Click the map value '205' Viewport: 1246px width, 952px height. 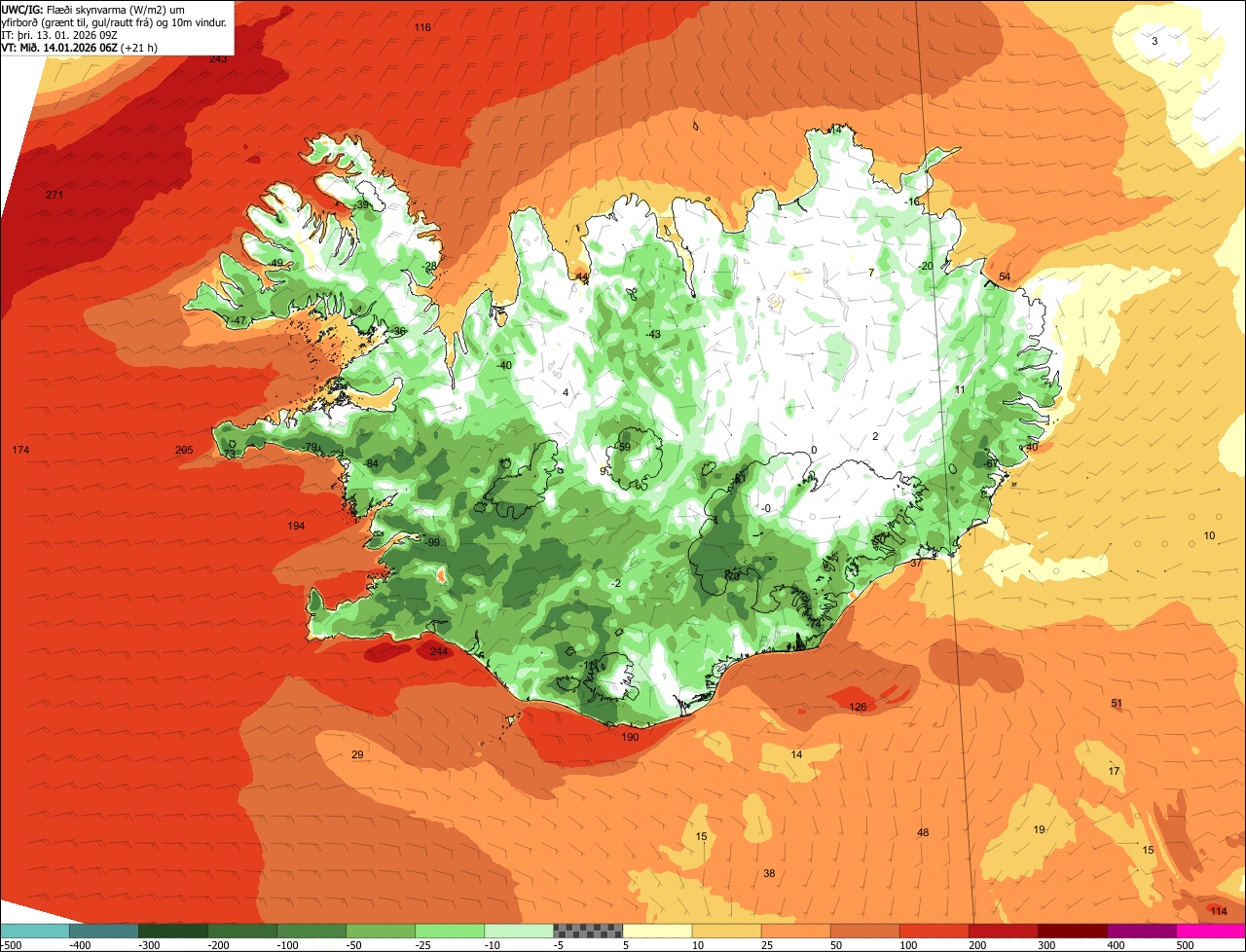184,450
